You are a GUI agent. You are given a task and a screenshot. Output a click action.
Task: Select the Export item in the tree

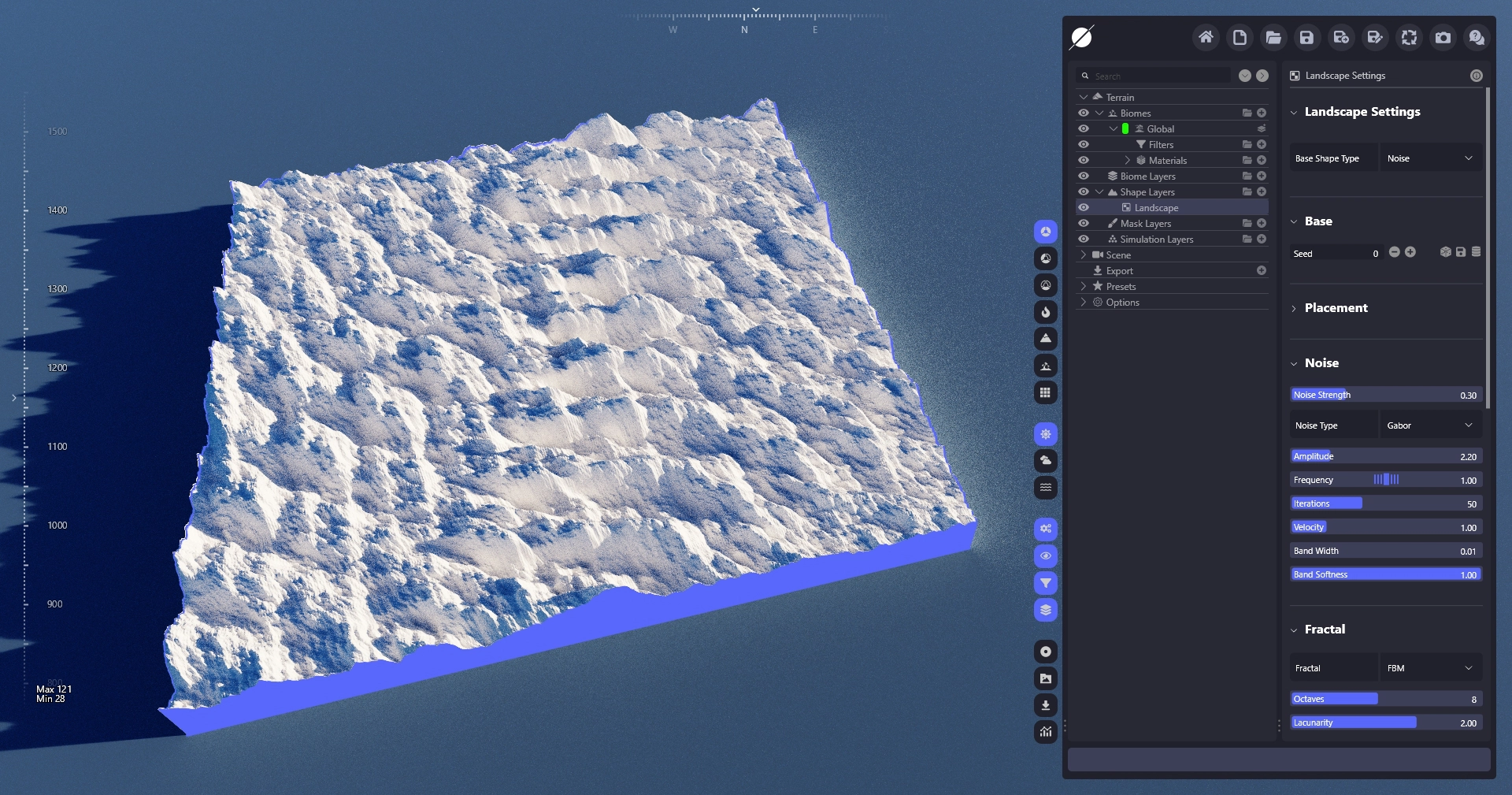click(1119, 271)
